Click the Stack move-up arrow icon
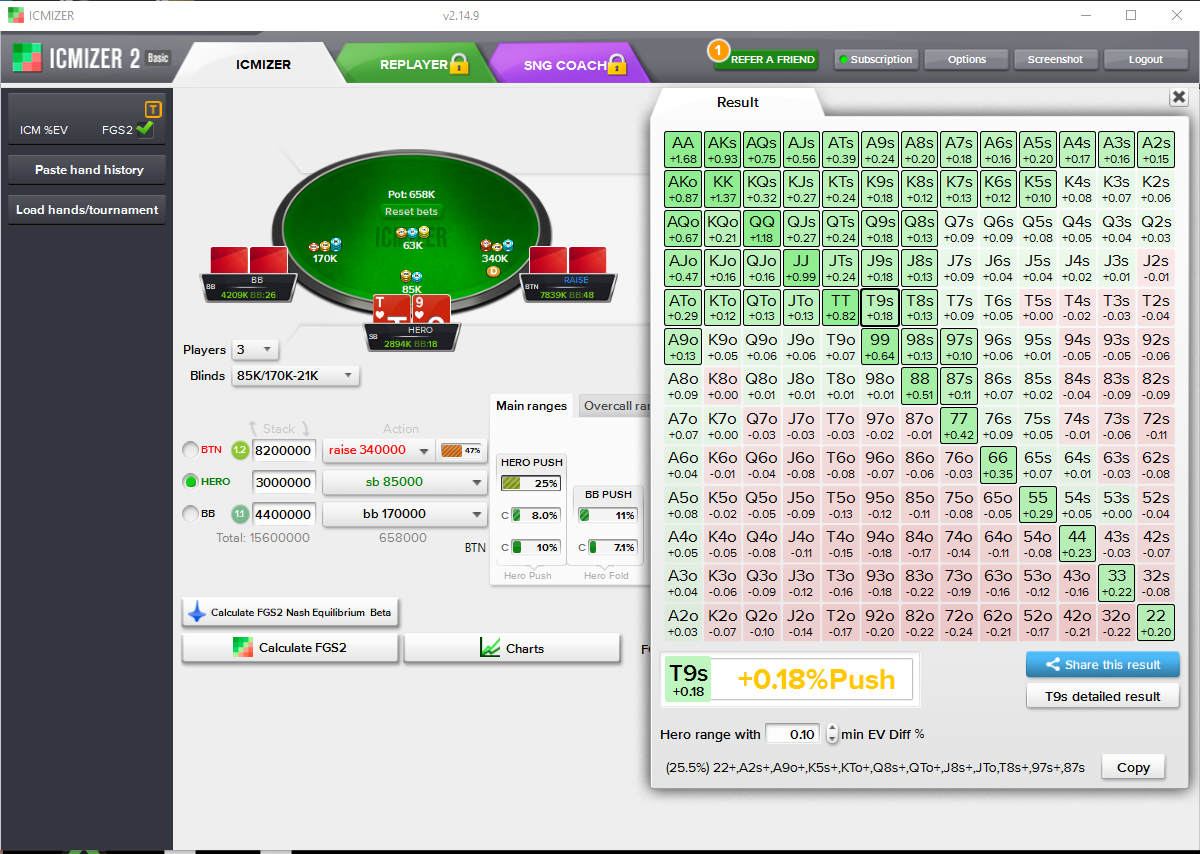This screenshot has height=854, width=1200. (254, 428)
